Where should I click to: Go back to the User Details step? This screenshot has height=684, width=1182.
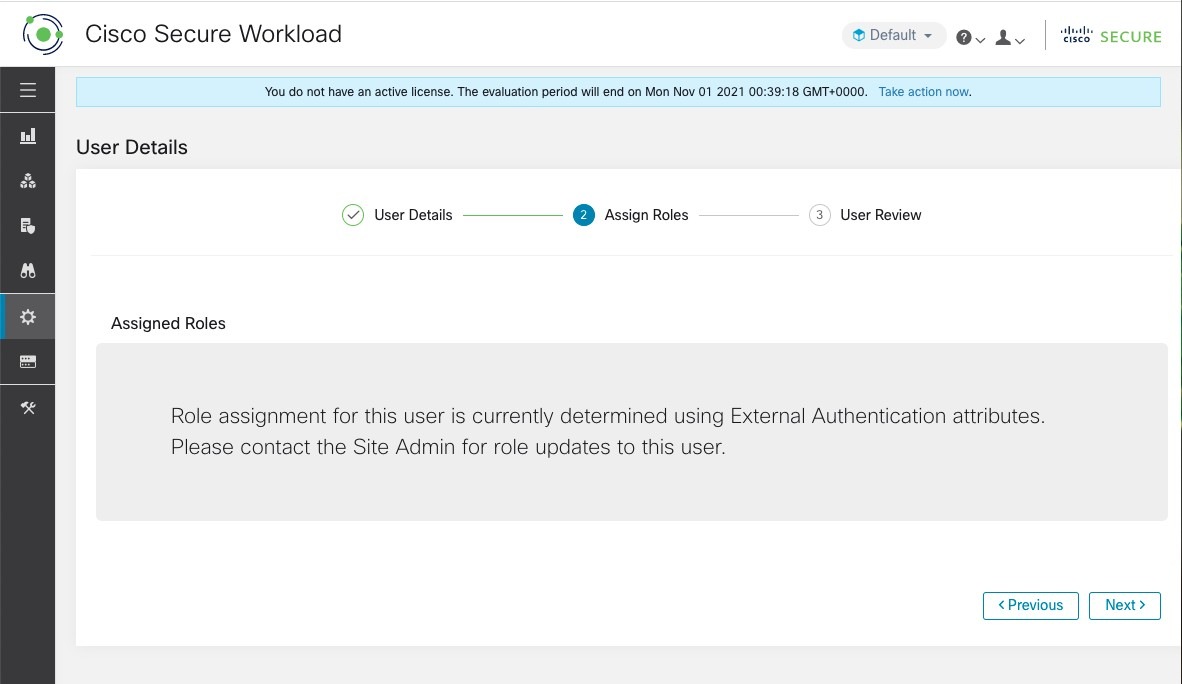pos(412,214)
